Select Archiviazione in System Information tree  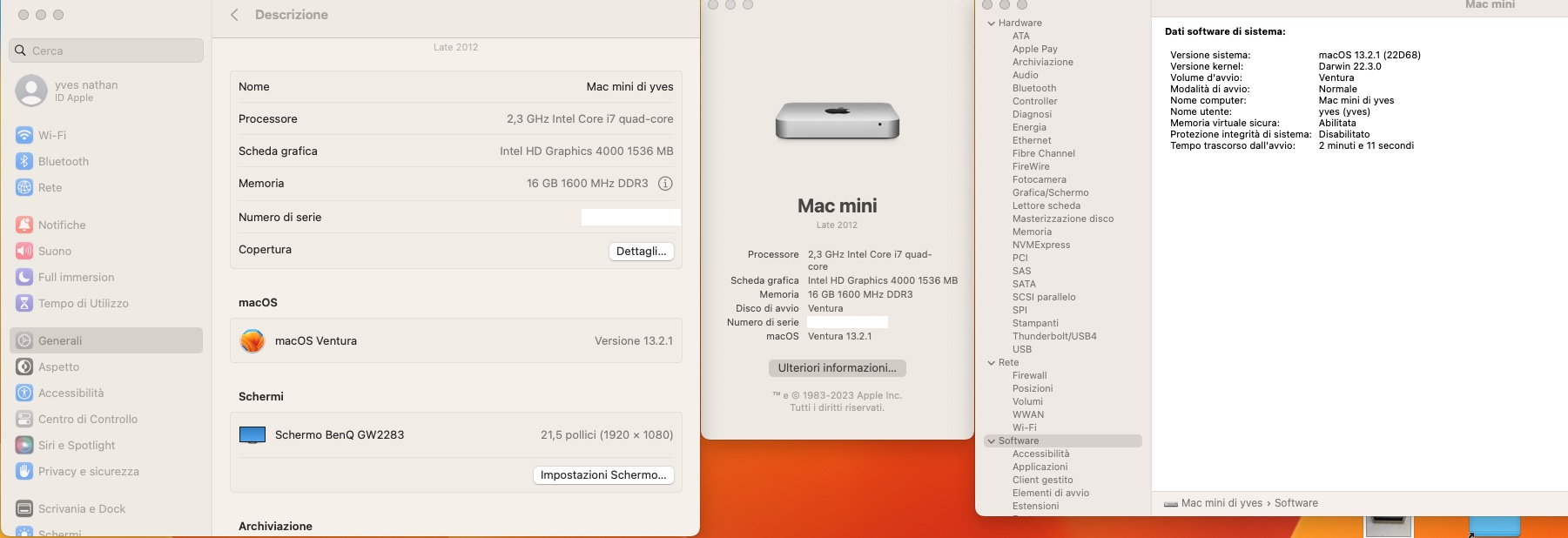1043,62
